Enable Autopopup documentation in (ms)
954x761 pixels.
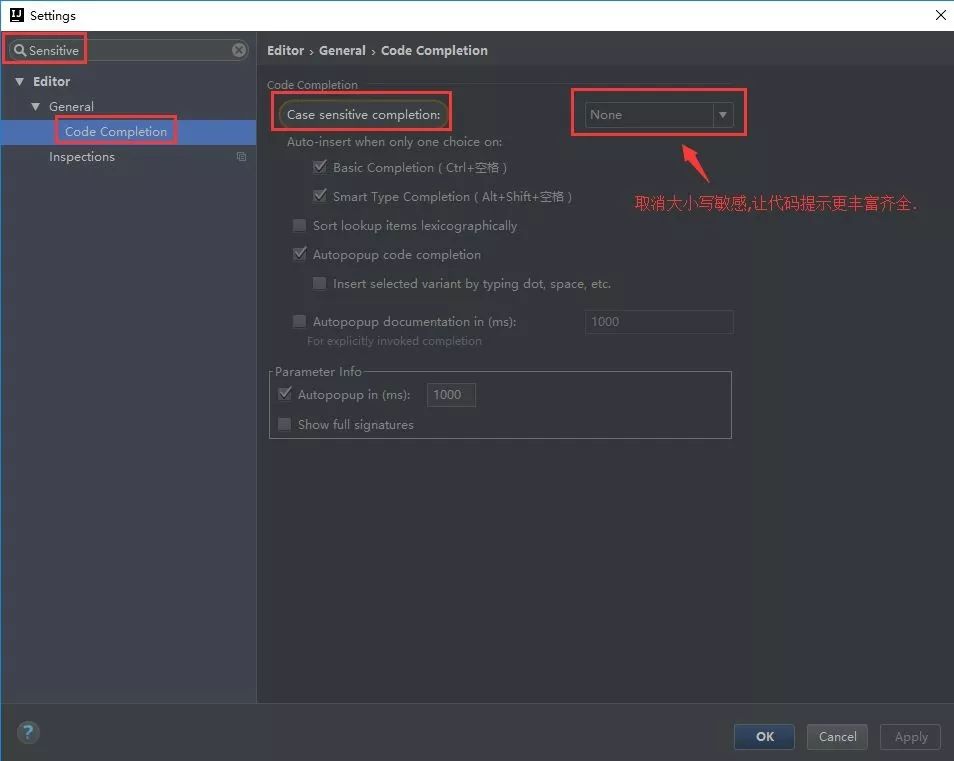coord(298,321)
